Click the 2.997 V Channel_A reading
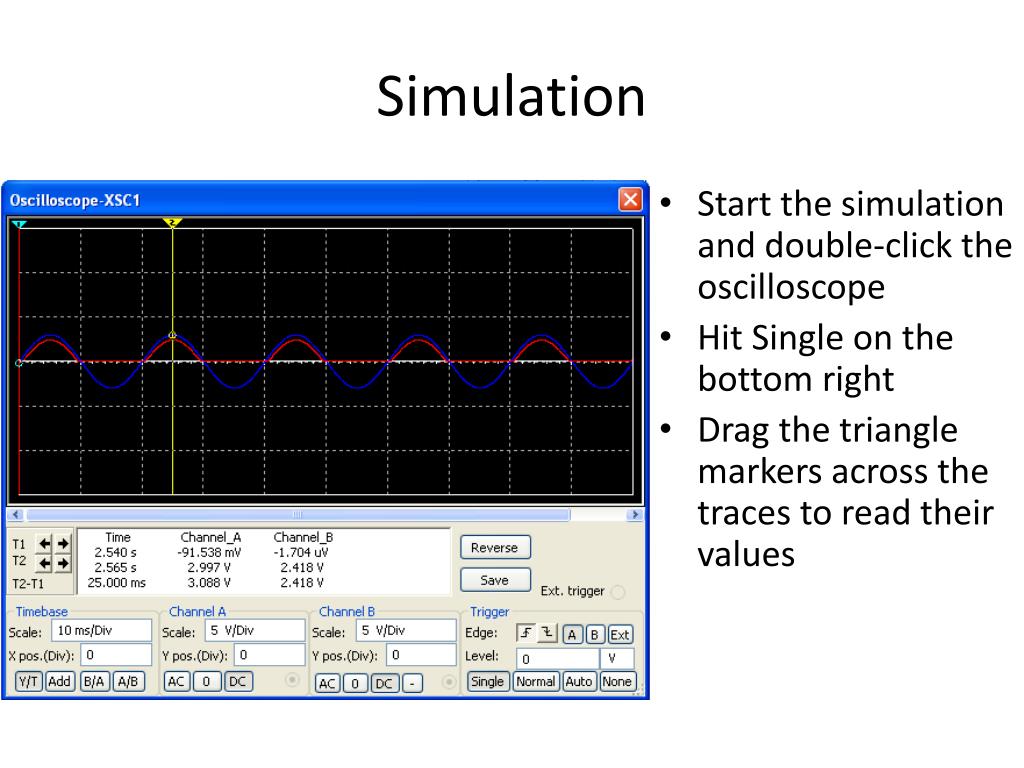The image size is (1024, 768). pyautogui.click(x=209, y=568)
